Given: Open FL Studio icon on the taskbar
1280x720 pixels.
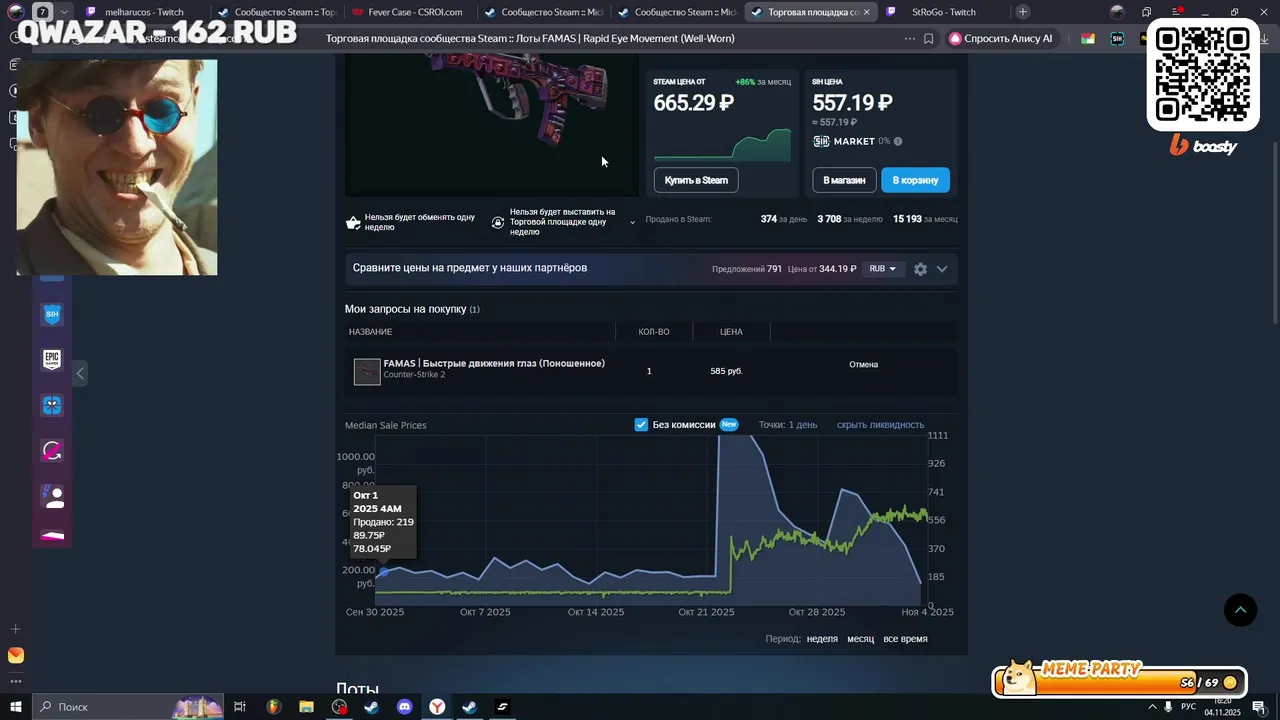Looking at the screenshot, I should (x=273, y=707).
